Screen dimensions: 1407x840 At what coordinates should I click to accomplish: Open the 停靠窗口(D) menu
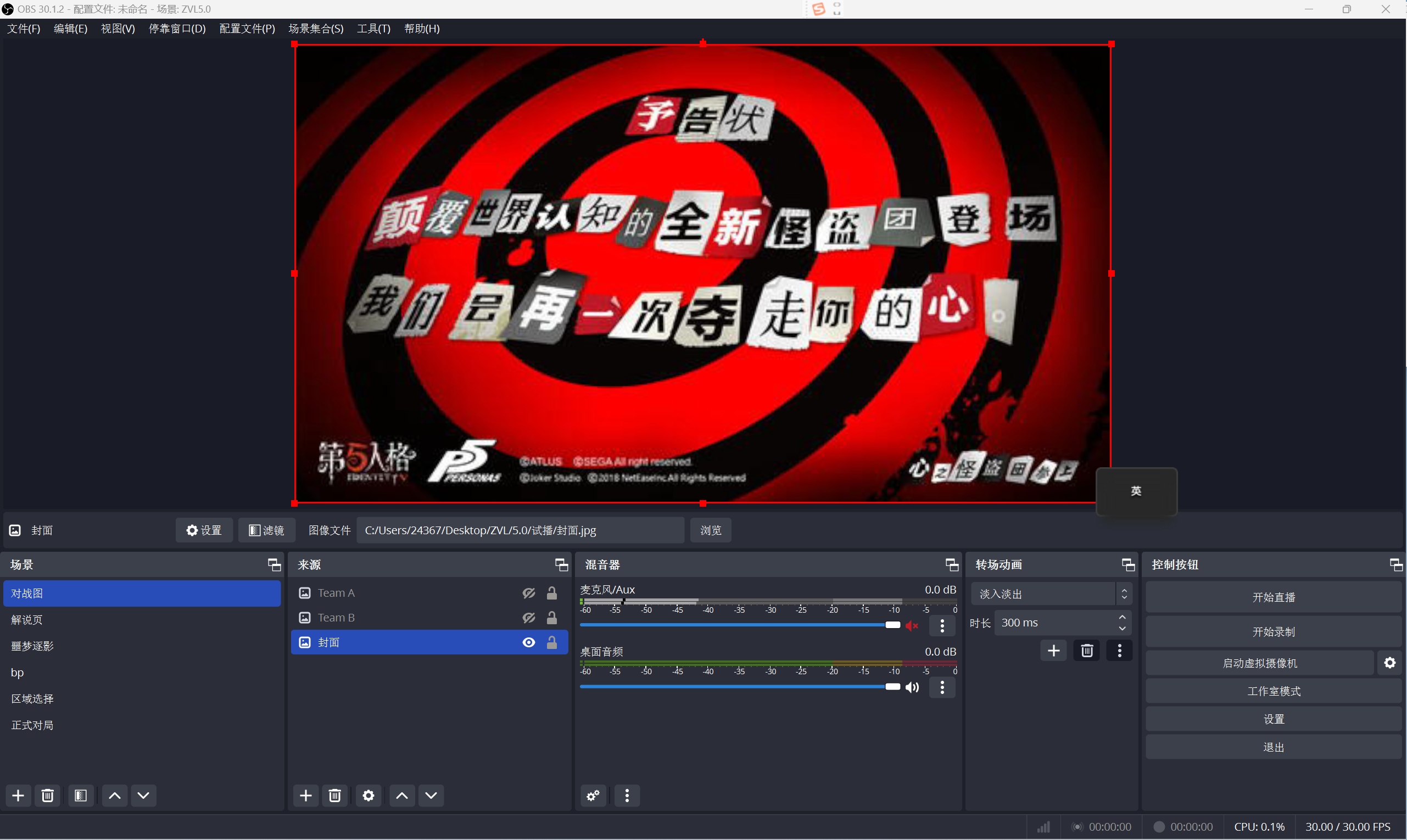[177, 29]
